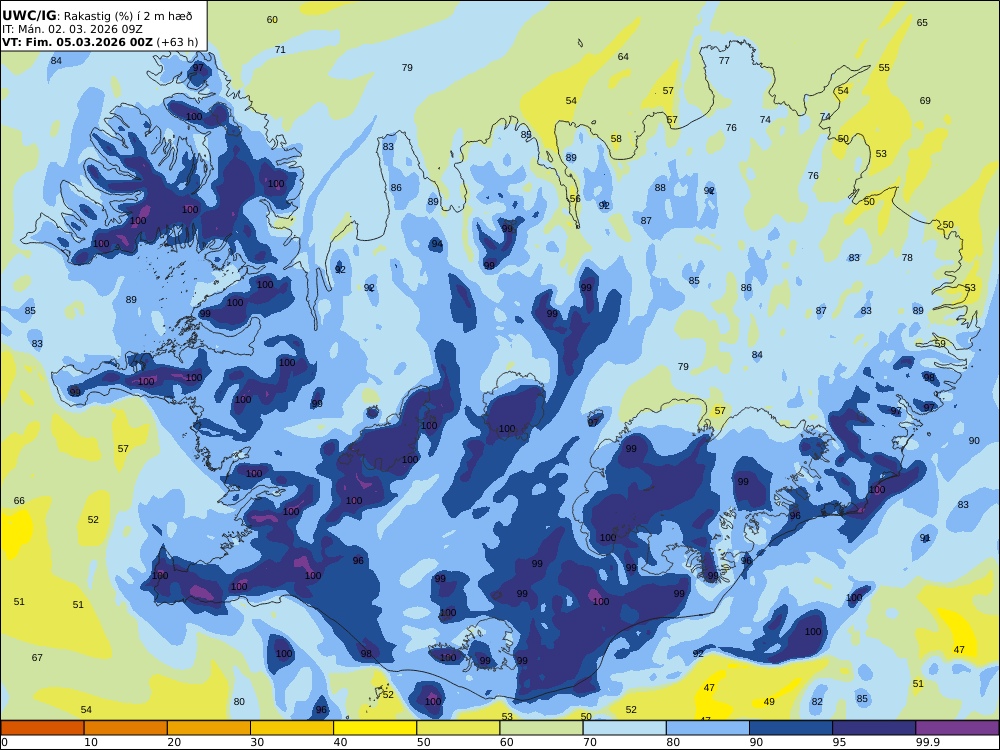Click the 0–10 dark orange legend swatch
Viewport: 1000px width, 750px height.
[x=43, y=728]
